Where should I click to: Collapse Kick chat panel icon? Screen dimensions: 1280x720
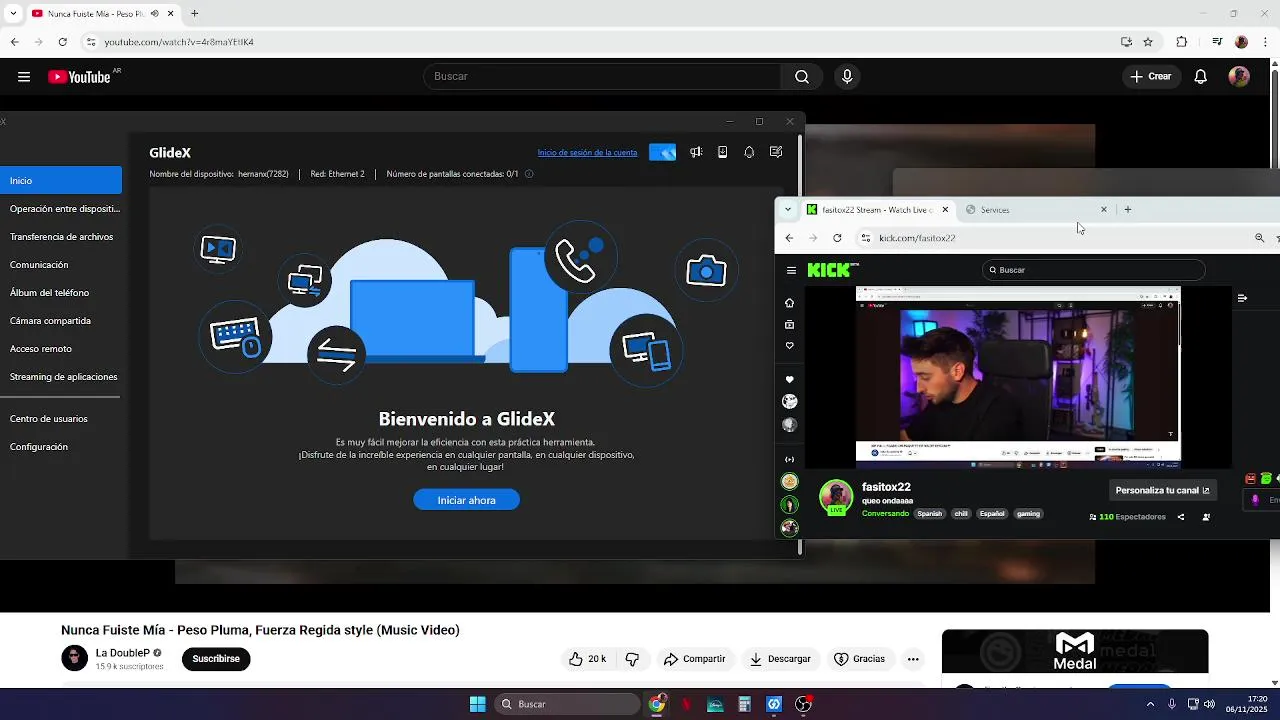[1242, 298]
